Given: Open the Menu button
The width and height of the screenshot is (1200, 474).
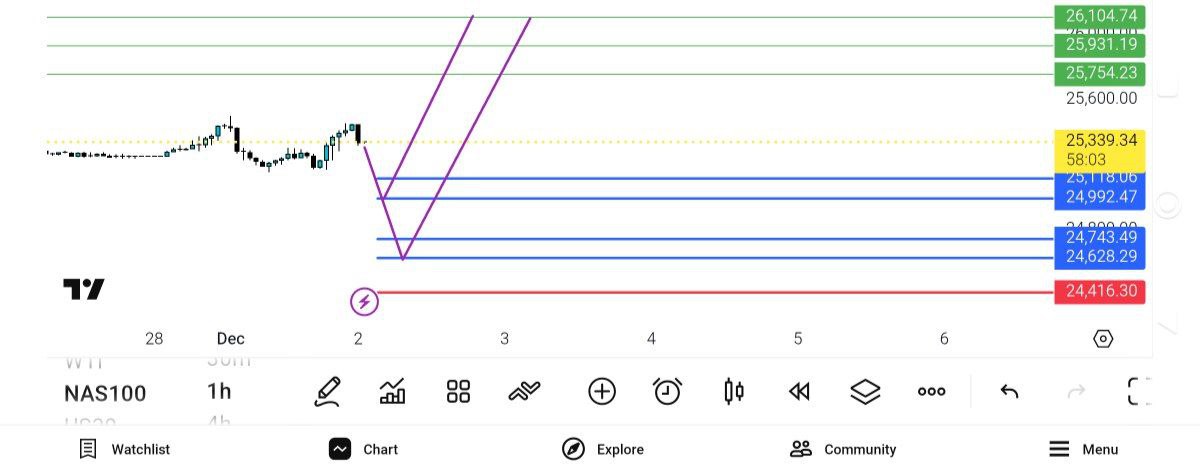Looking at the screenshot, I should (1084, 449).
